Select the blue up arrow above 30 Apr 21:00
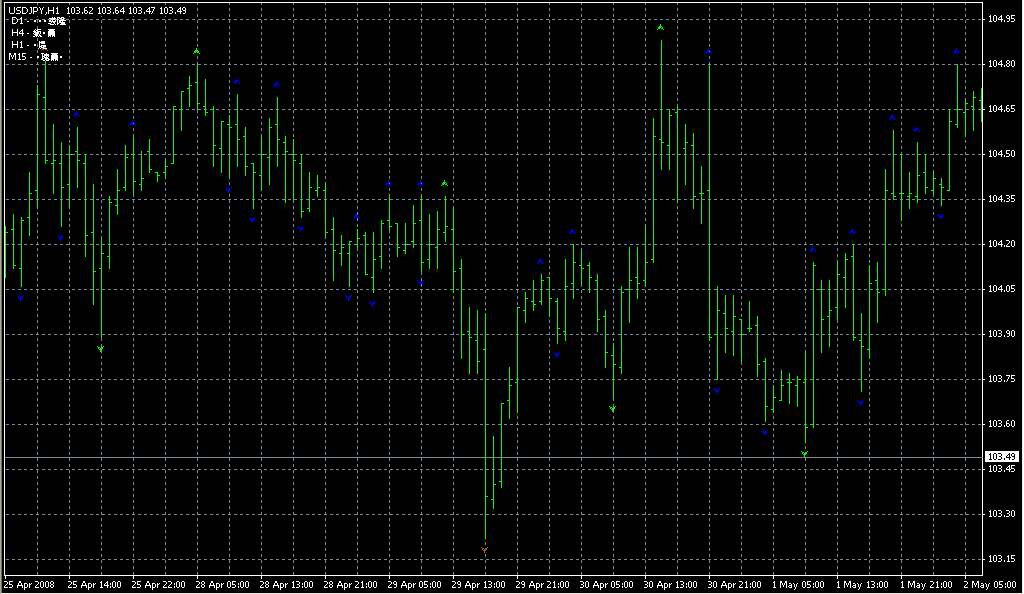 pyautogui.click(x=709, y=51)
